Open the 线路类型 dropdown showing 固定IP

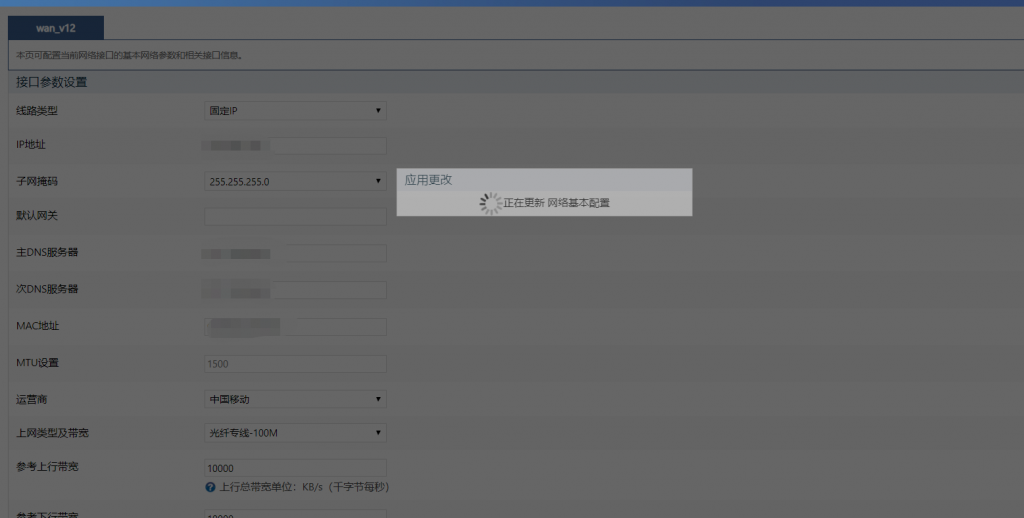[295, 111]
